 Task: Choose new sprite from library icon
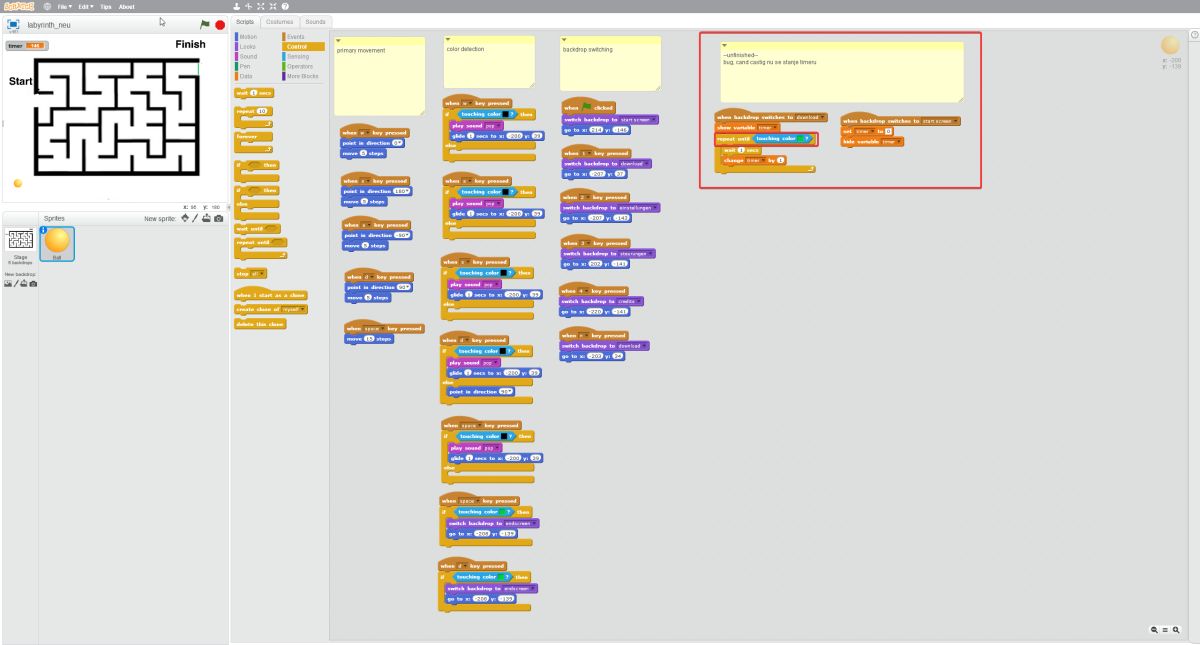pyautogui.click(x=184, y=218)
